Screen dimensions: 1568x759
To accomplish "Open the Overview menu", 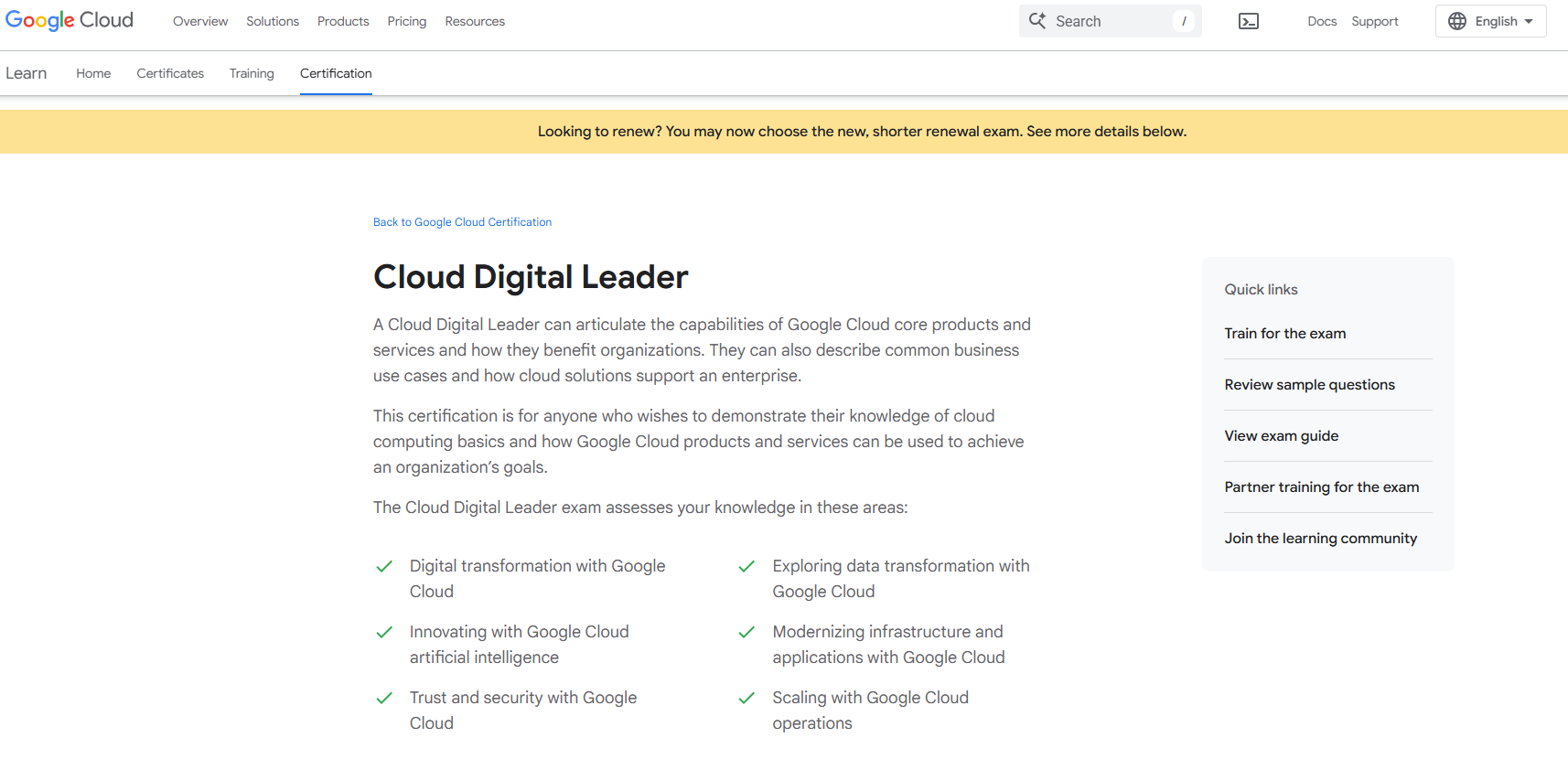I will coord(200,21).
